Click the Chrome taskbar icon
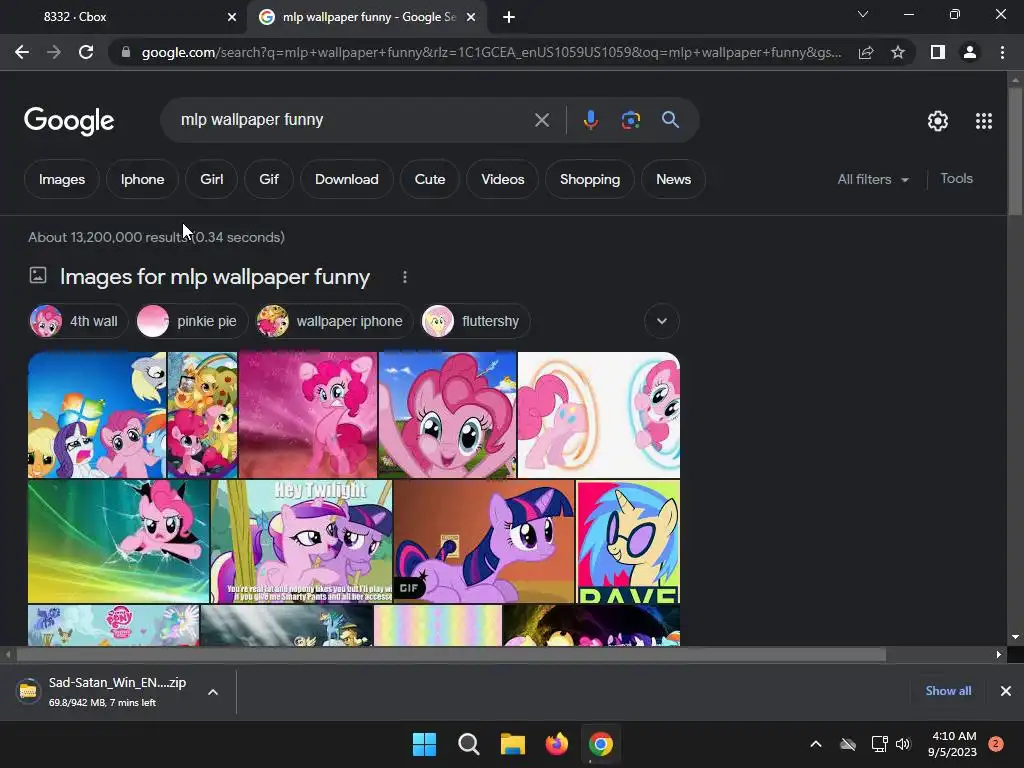This screenshot has height=768, width=1024. 601,744
